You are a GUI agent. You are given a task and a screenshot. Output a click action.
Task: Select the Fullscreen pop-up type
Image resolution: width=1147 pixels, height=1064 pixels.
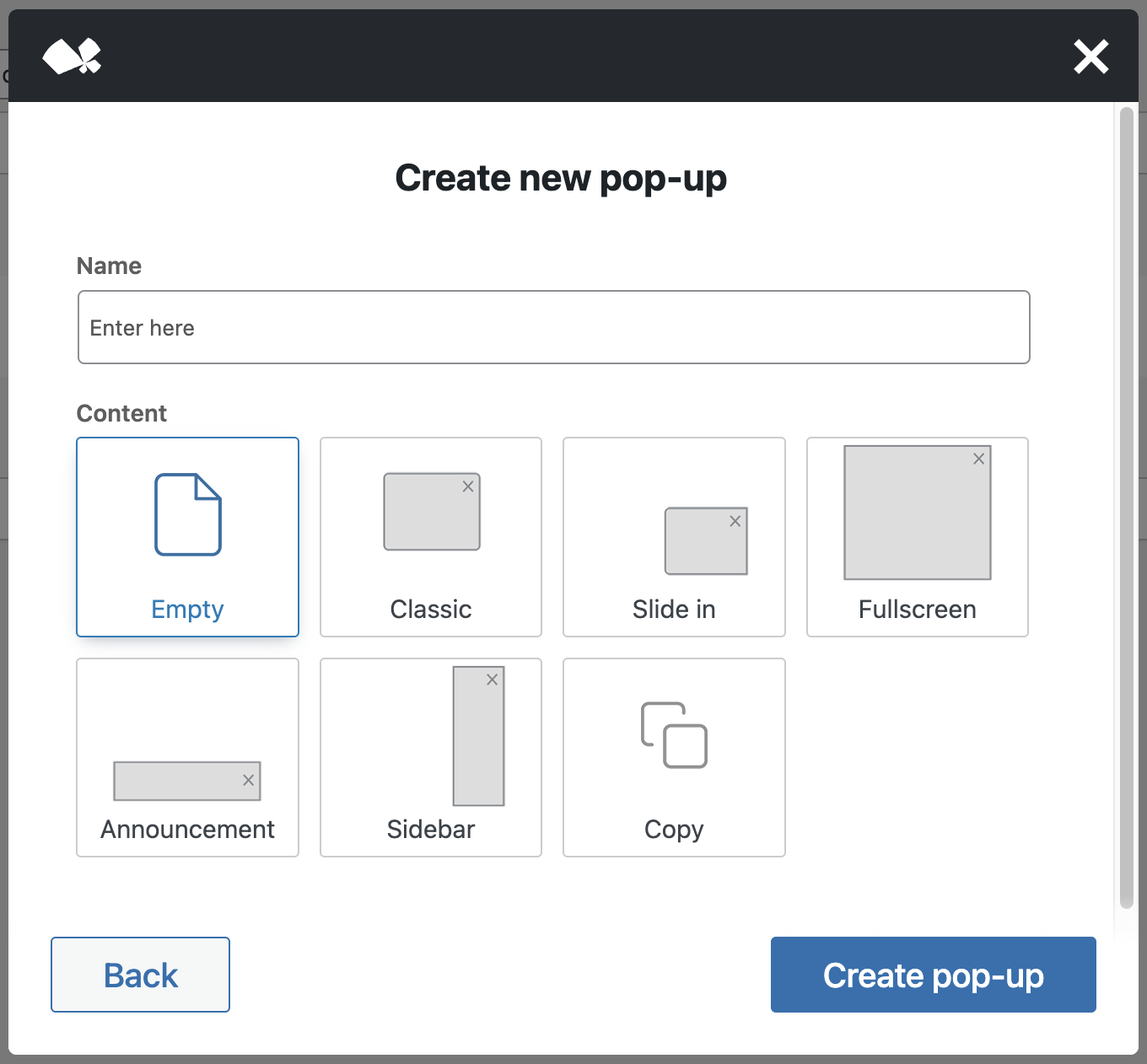pos(917,537)
